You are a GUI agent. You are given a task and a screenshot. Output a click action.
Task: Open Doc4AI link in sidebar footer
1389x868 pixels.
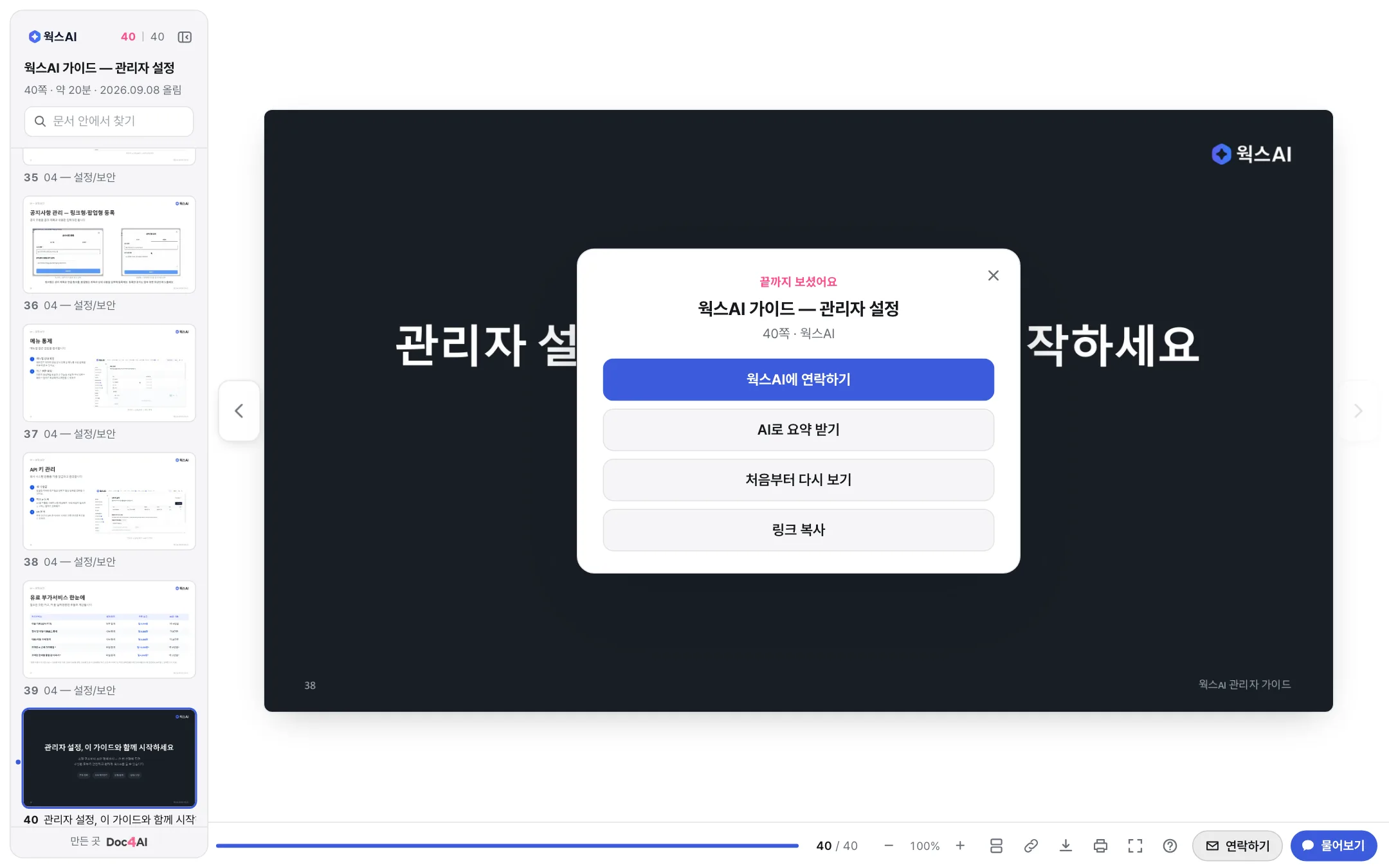(x=127, y=842)
